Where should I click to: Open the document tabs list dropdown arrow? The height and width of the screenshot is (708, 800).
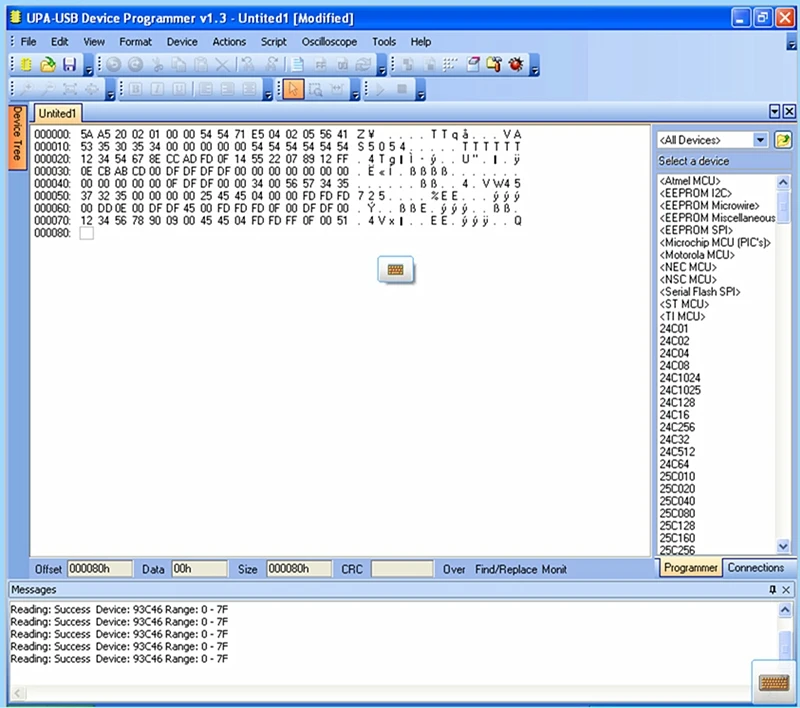[x=774, y=112]
